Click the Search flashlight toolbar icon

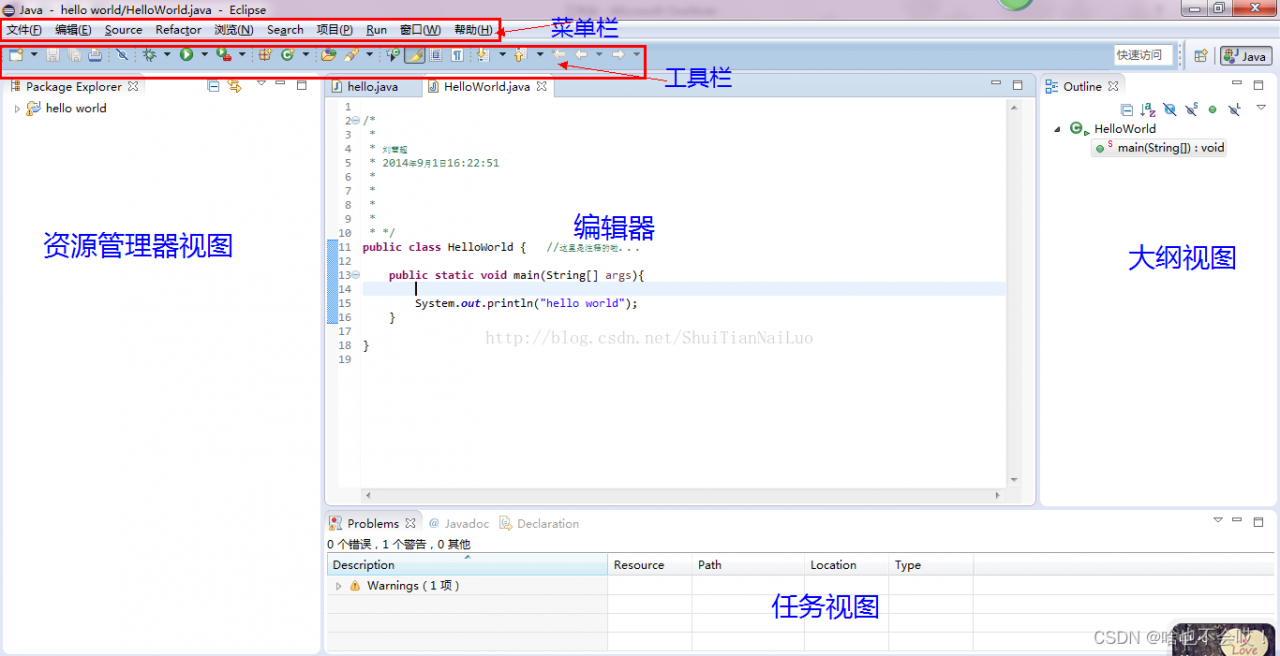pyautogui.click(x=350, y=55)
